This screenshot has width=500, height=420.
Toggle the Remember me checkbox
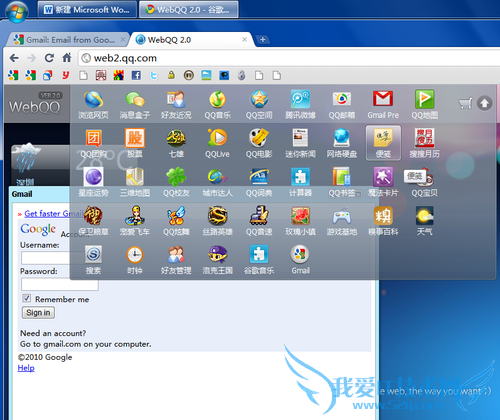pyautogui.click(x=27, y=298)
